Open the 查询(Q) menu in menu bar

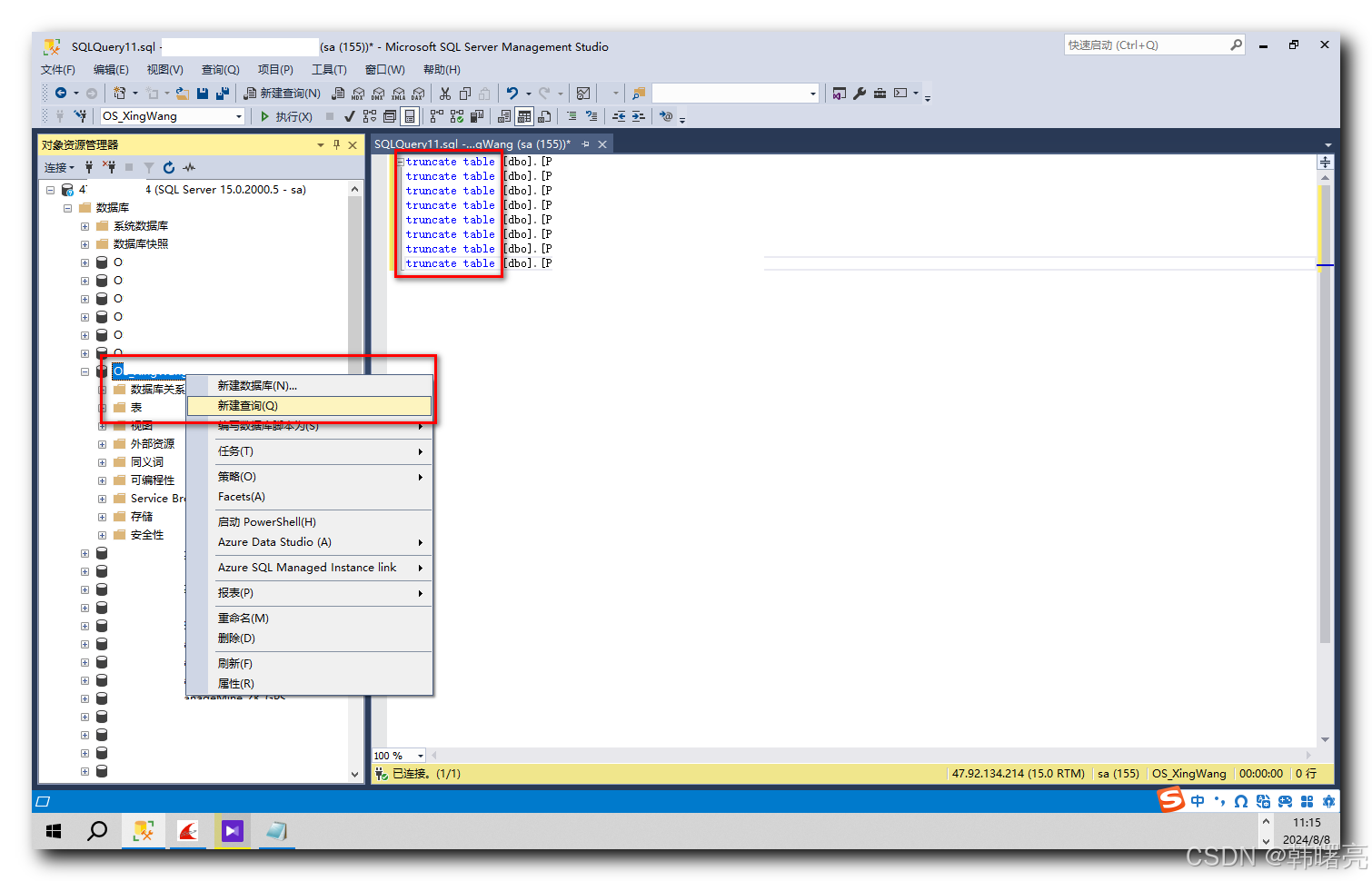[x=220, y=69]
